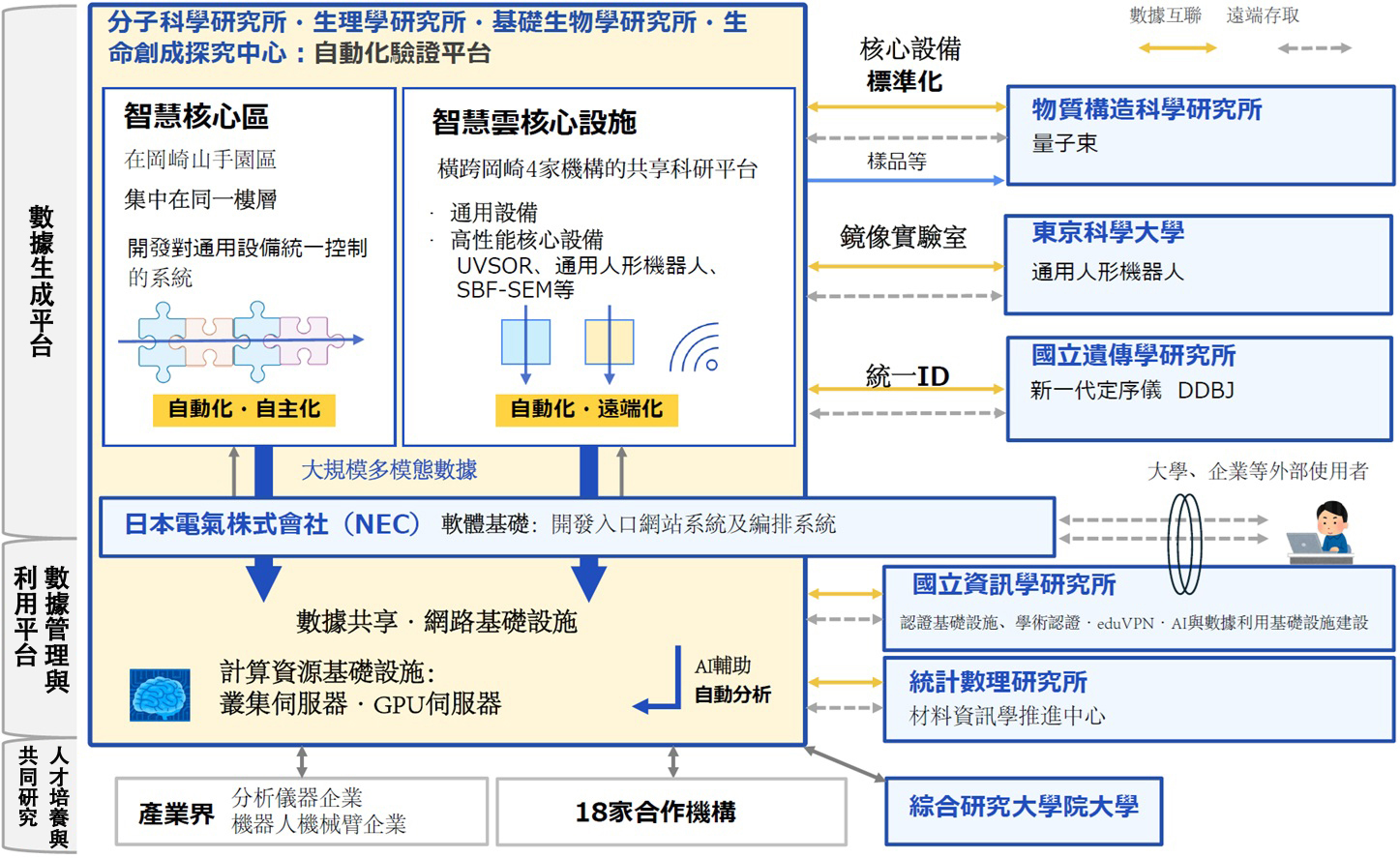Click the gray dashed 遠端存取 legend arrow
Screen dimensions: 1400x858
[1314, 47]
